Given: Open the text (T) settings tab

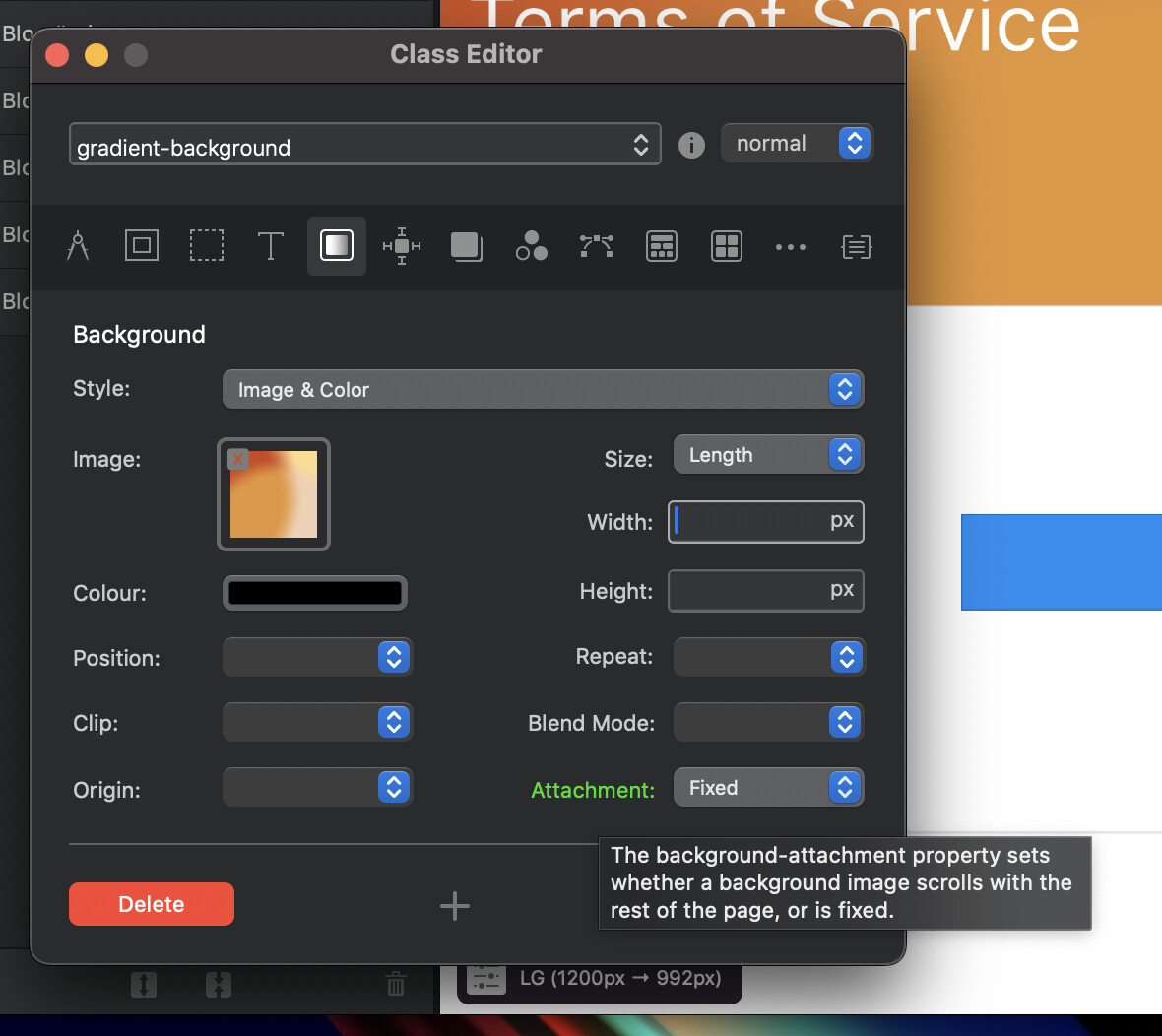Looking at the screenshot, I should [x=271, y=246].
